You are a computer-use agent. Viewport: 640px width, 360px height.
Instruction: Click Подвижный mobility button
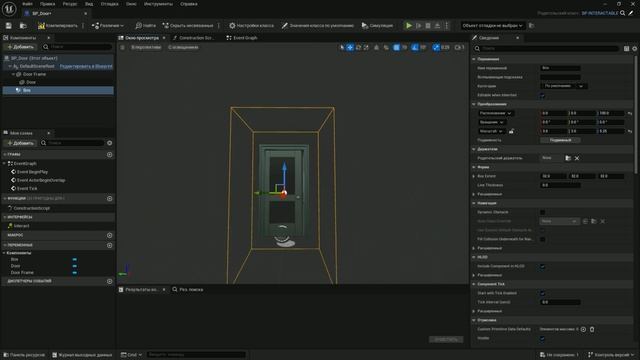pyautogui.click(x=560, y=140)
